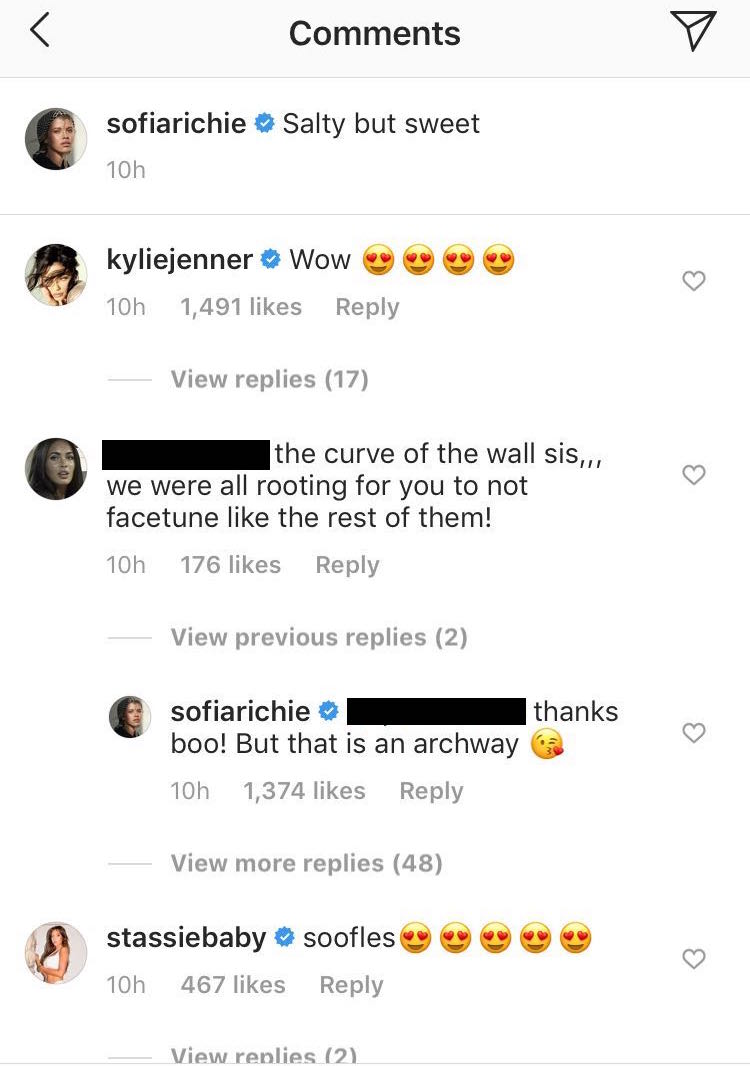750x1066 pixels.
Task: Like the facetune comment via heart icon
Action: tap(694, 475)
